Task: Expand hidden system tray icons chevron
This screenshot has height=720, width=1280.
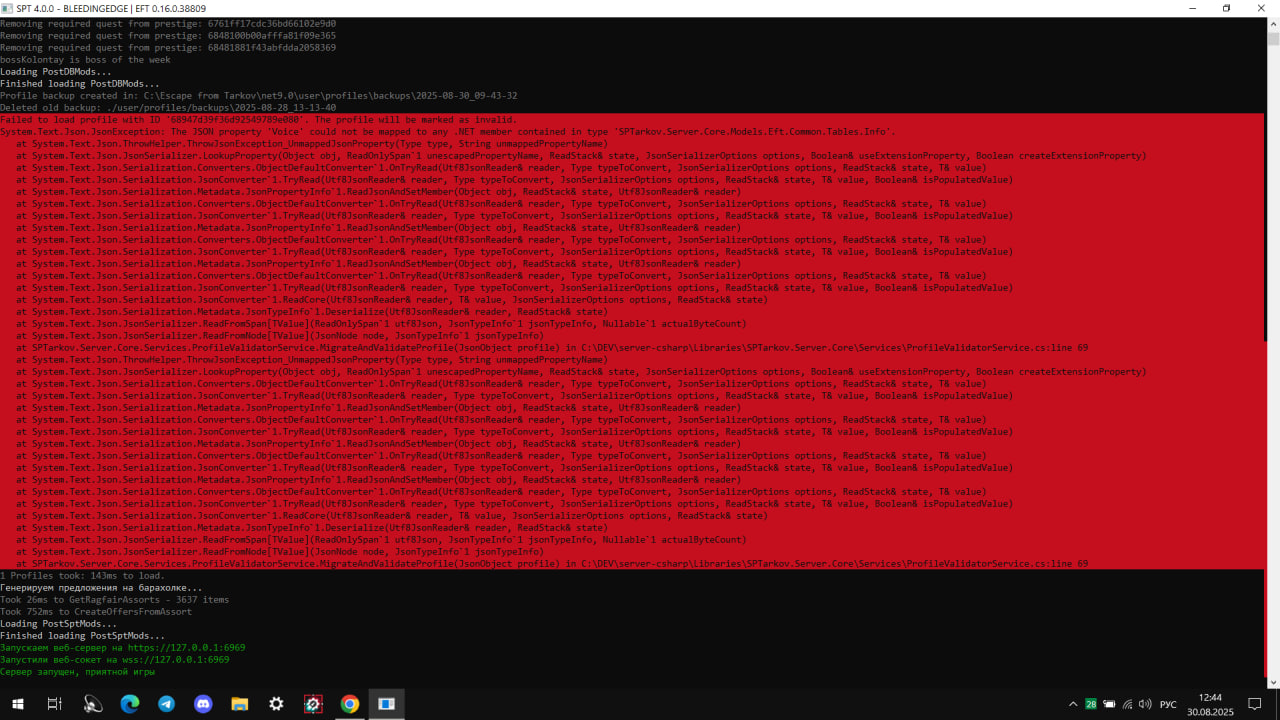Action: tap(1073, 704)
